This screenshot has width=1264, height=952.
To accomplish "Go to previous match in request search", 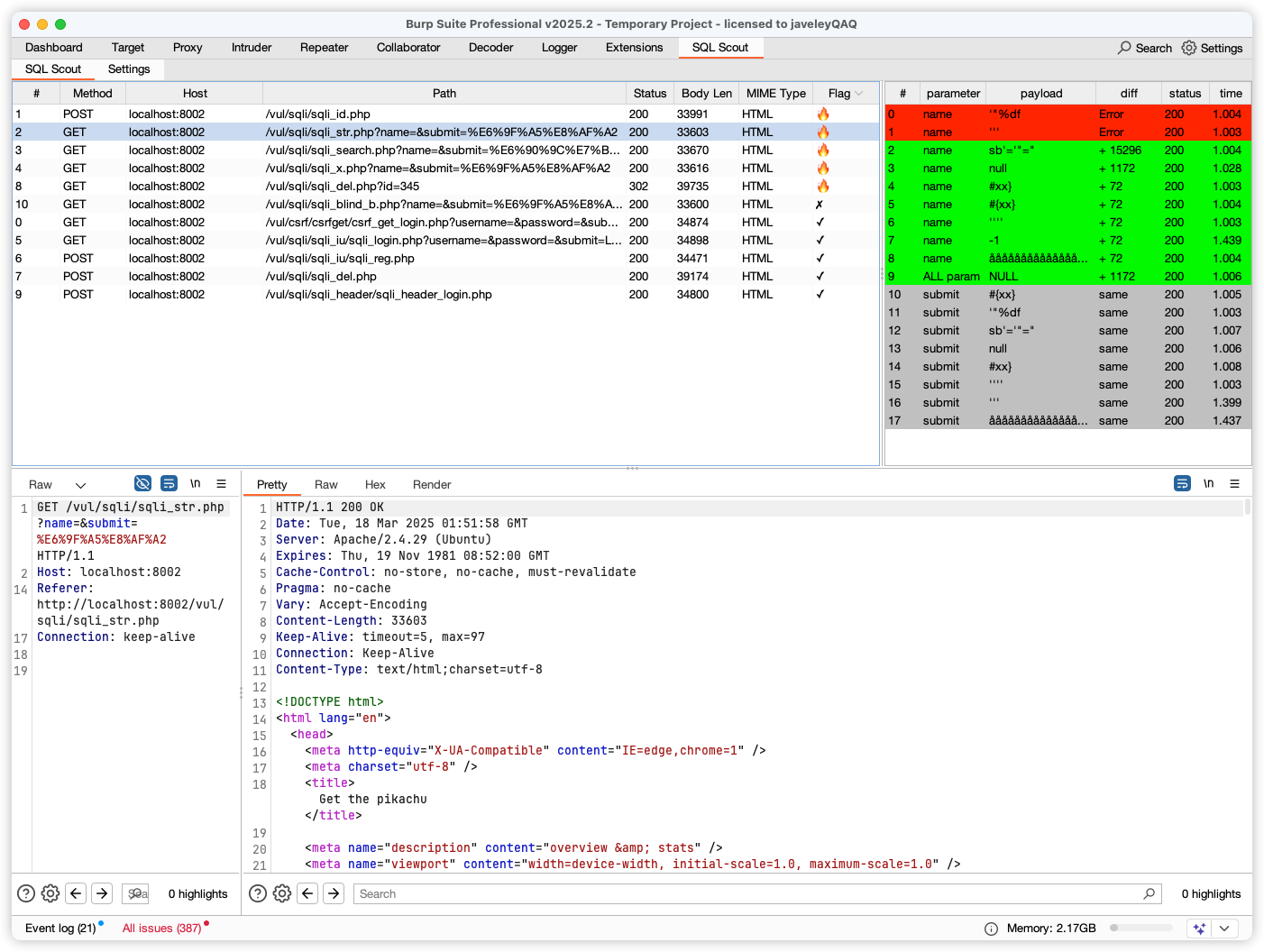I will coord(76,893).
